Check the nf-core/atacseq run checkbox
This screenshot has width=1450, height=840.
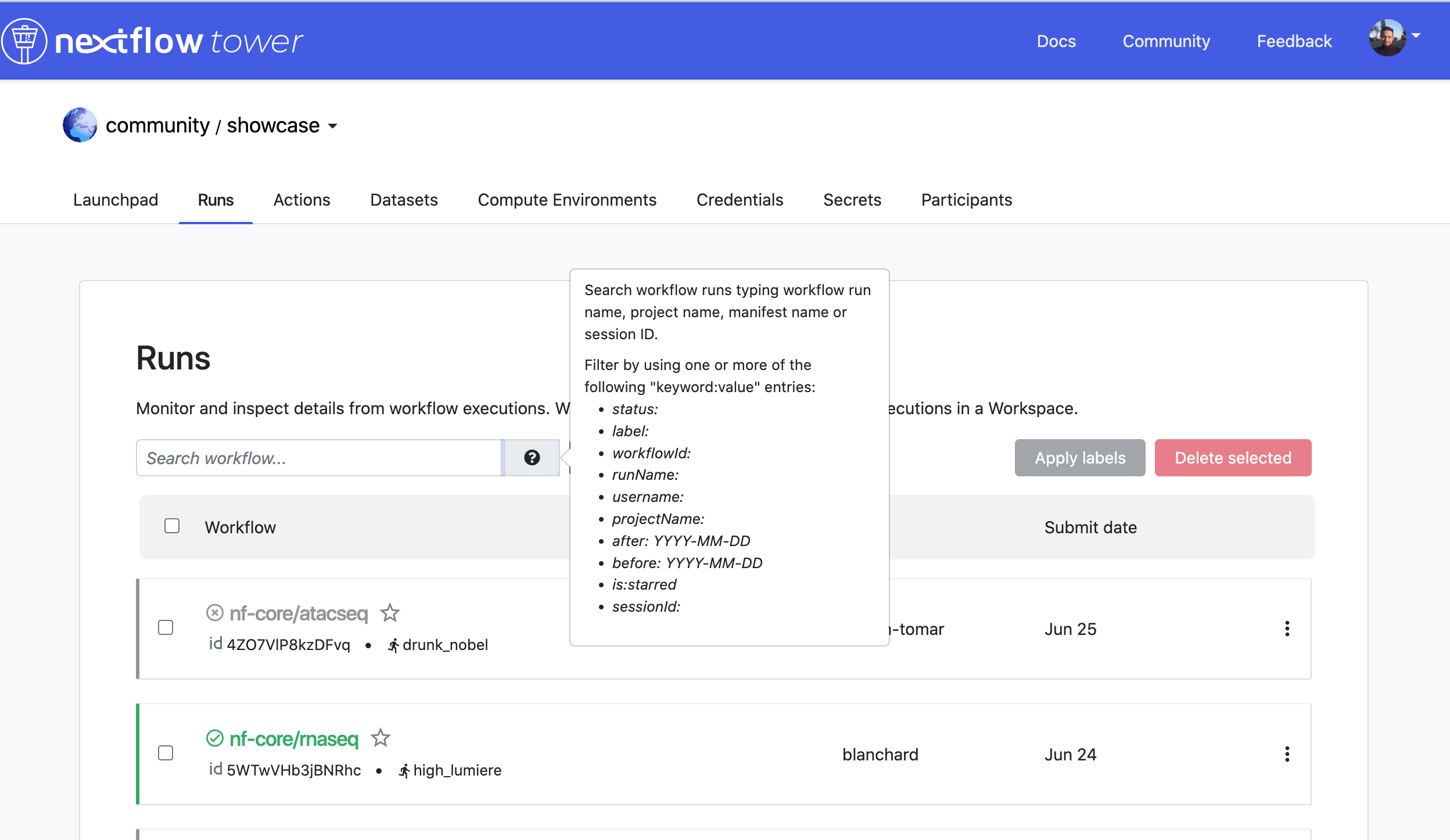(x=166, y=627)
